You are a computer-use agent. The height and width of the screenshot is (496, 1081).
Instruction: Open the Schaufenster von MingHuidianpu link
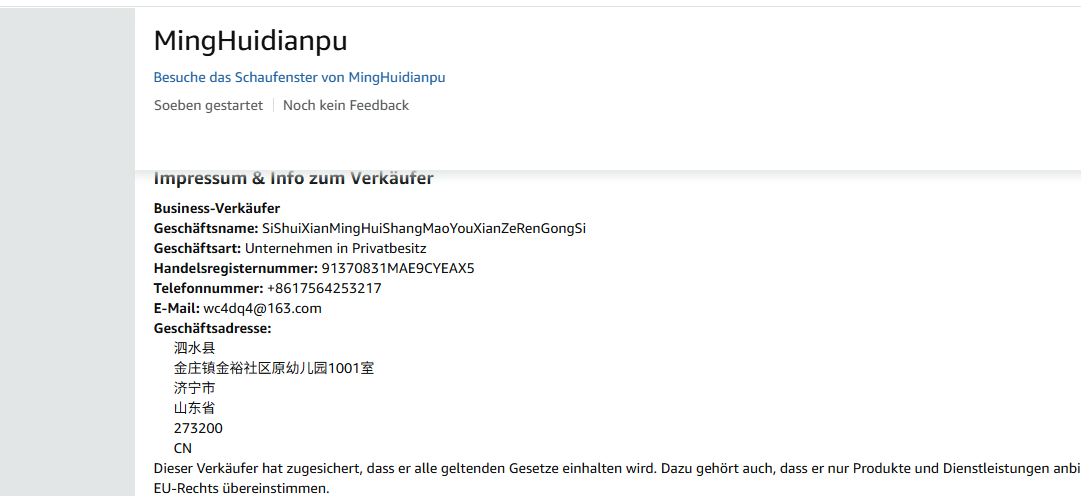tap(299, 77)
